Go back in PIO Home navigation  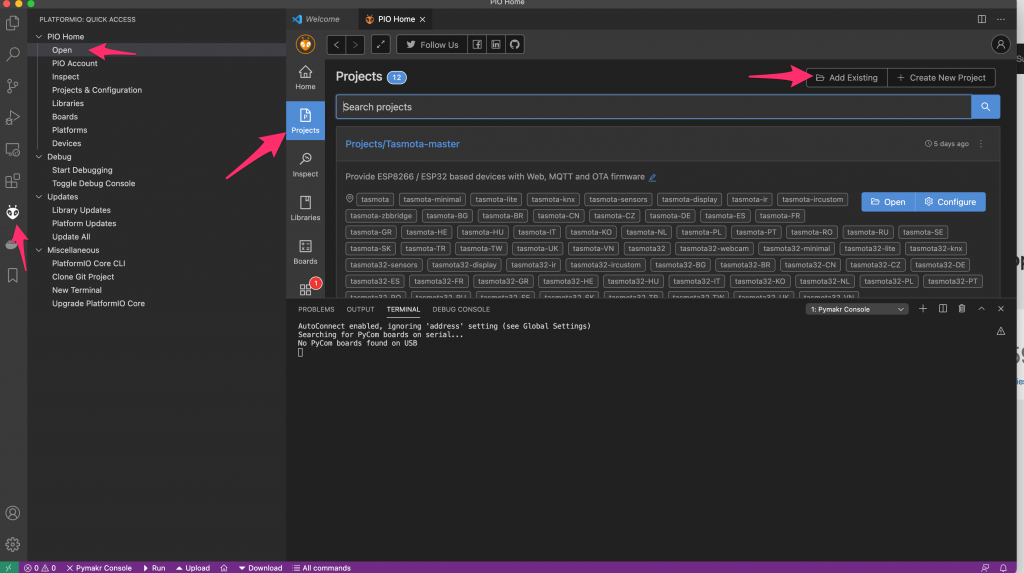point(336,44)
